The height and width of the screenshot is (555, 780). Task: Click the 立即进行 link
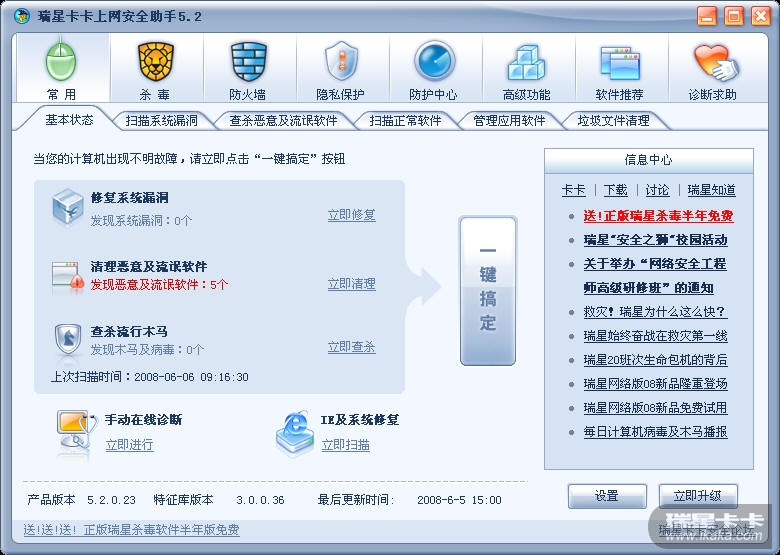click(x=129, y=445)
